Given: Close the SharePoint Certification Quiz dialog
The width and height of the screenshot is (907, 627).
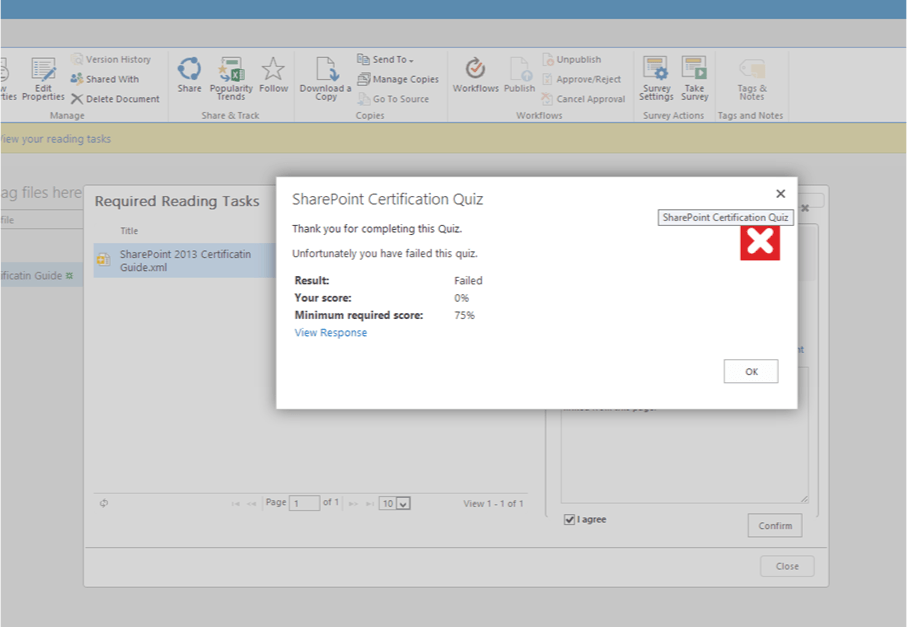Looking at the screenshot, I should point(780,194).
